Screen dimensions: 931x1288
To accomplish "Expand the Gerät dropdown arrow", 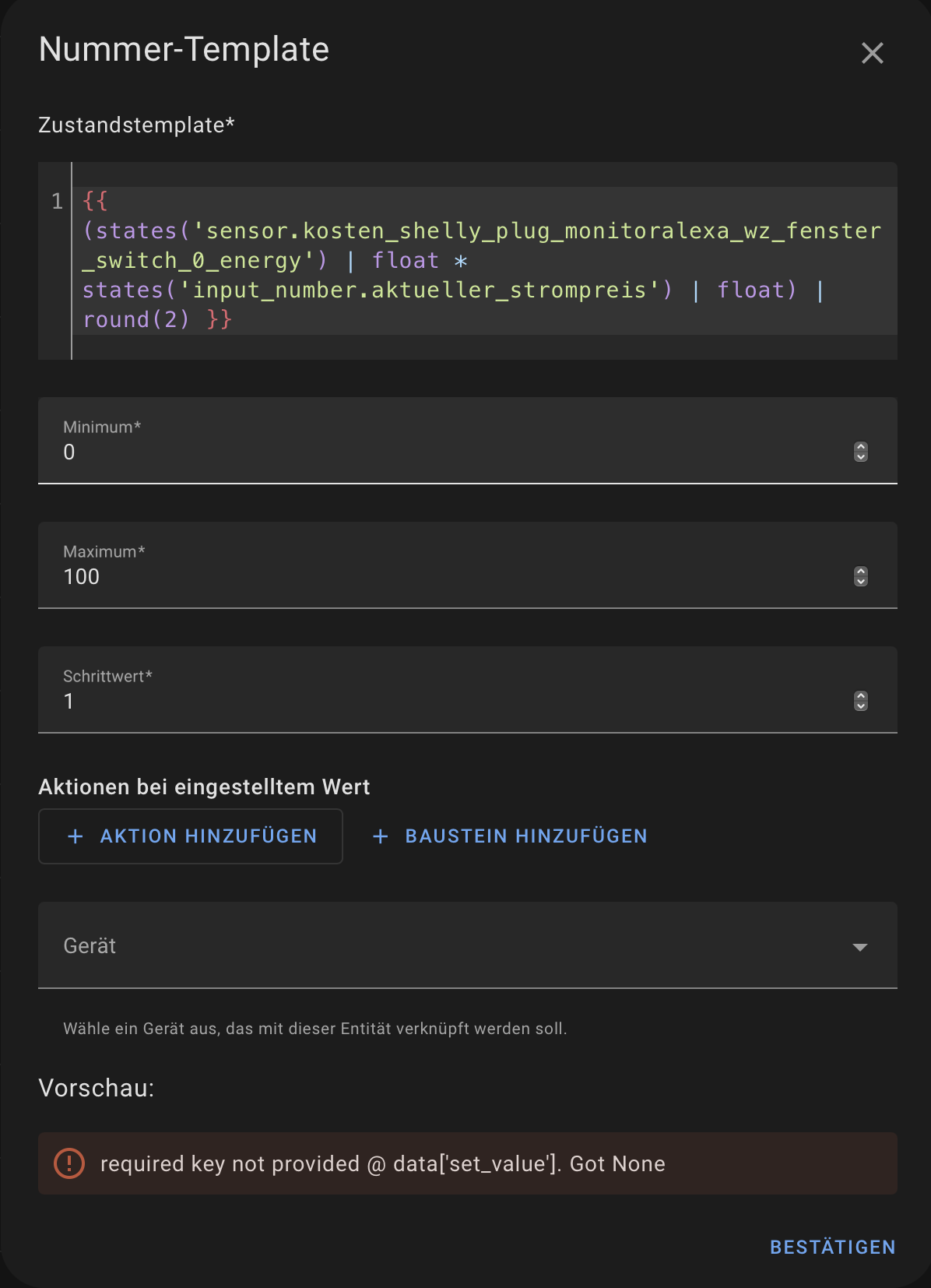I will tap(860, 947).
